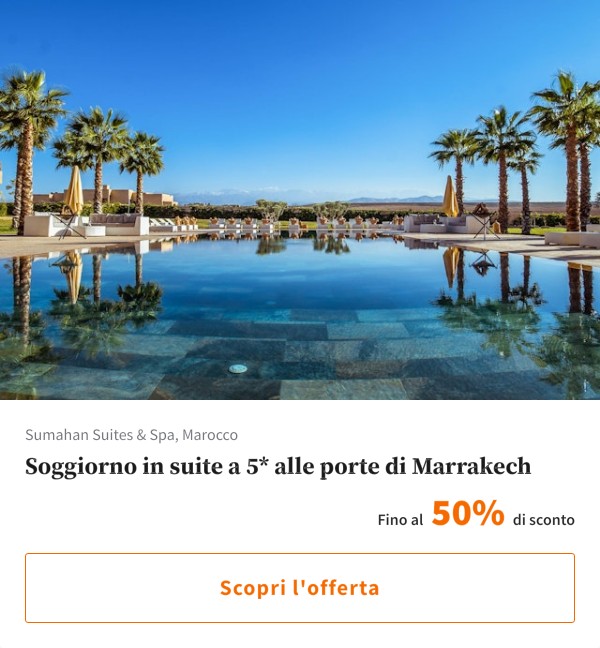Click the Scopri l'offerta button
The width and height of the screenshot is (600, 648).
pos(300,588)
